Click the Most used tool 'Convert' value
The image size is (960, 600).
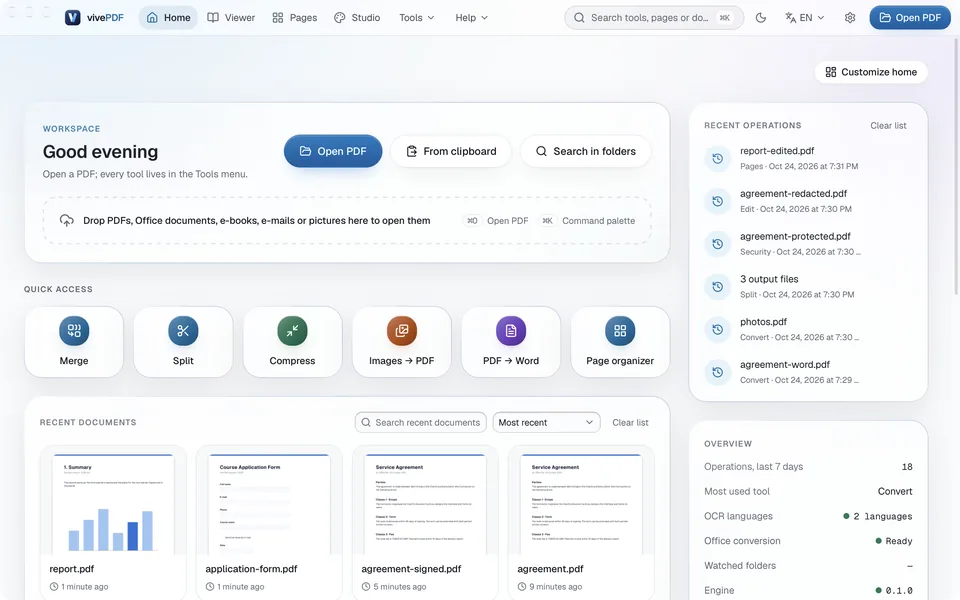pyautogui.click(x=894, y=492)
